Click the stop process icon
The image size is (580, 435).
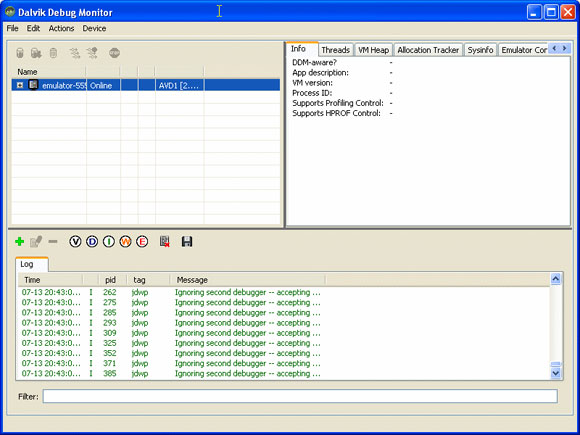click(114, 53)
